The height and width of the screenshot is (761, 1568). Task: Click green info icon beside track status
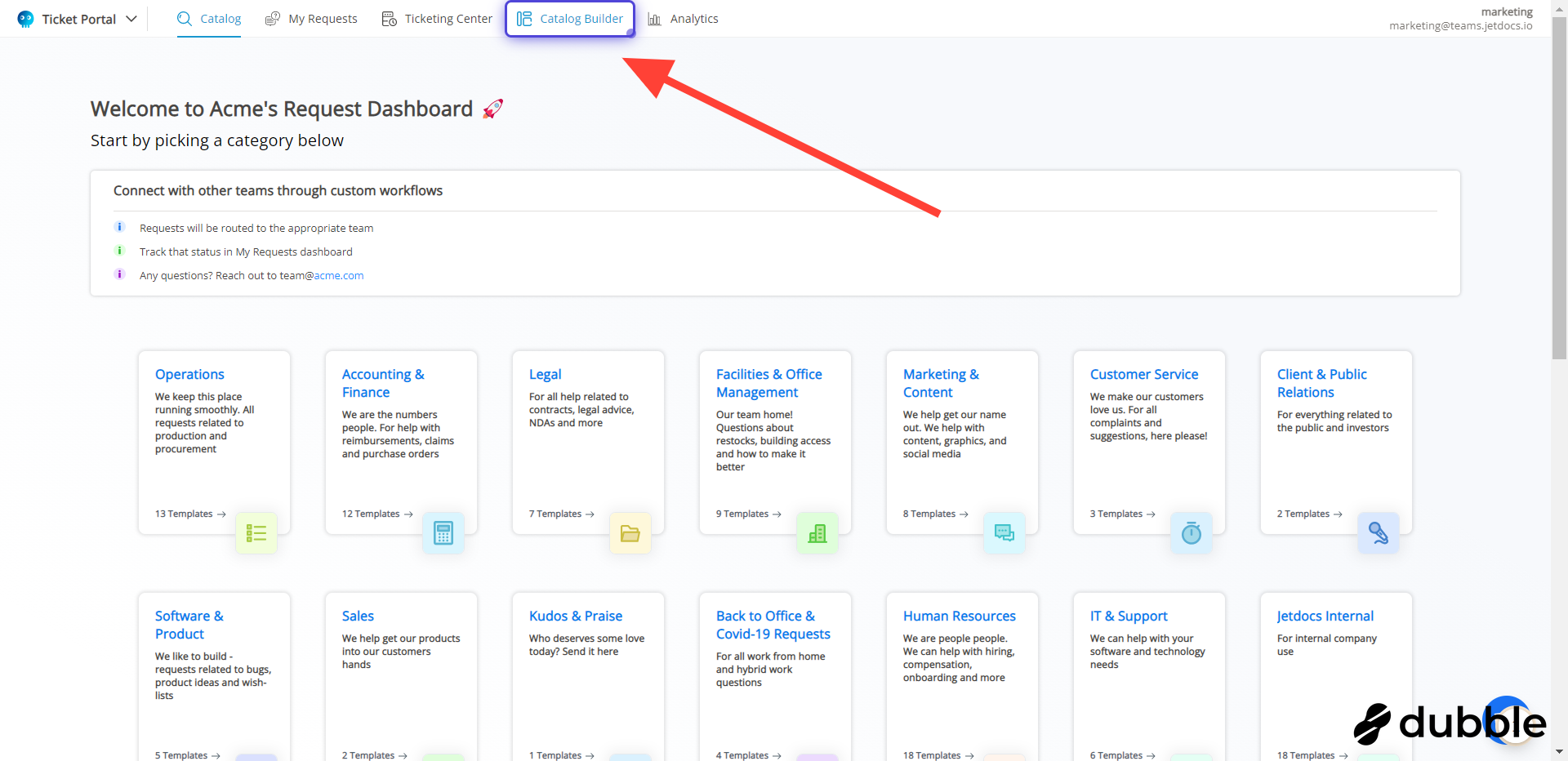tap(119, 251)
